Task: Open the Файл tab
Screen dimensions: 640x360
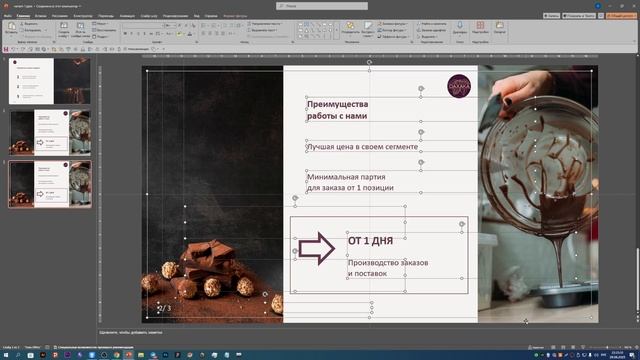Action: click(x=7, y=16)
